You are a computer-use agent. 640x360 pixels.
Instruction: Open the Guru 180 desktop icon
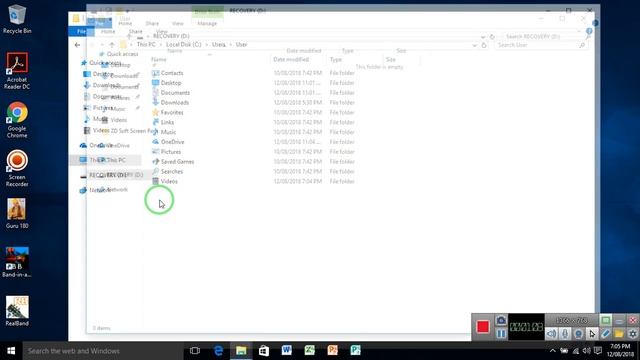tap(17, 213)
